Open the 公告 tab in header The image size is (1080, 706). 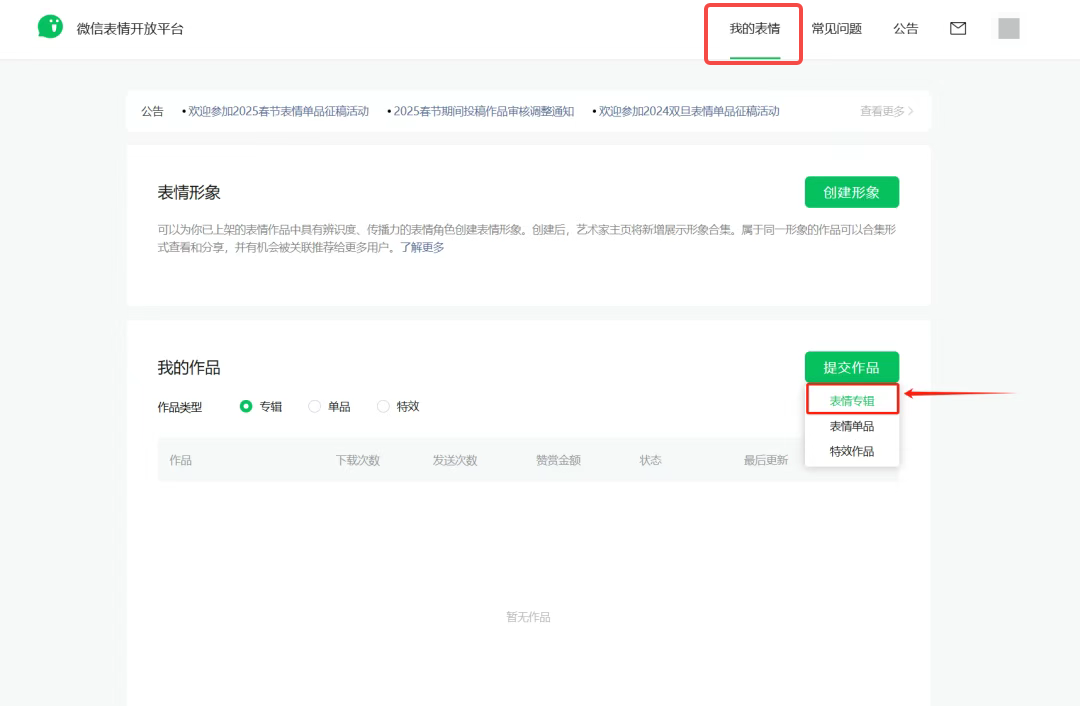905,29
